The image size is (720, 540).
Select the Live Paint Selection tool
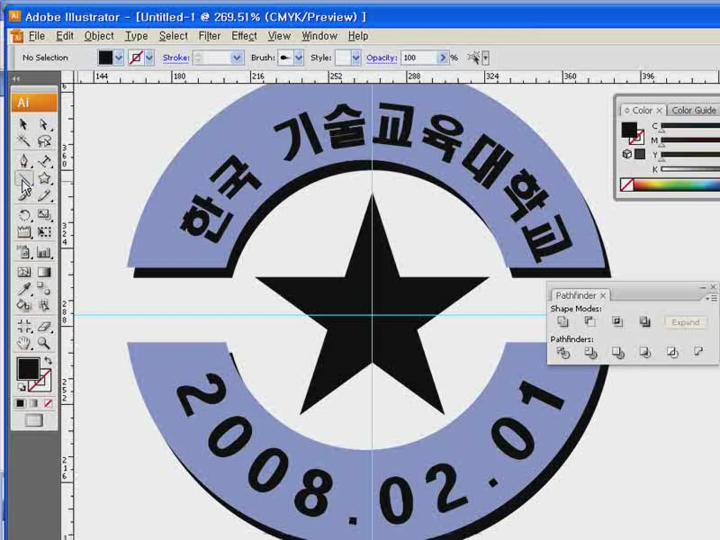44,305
